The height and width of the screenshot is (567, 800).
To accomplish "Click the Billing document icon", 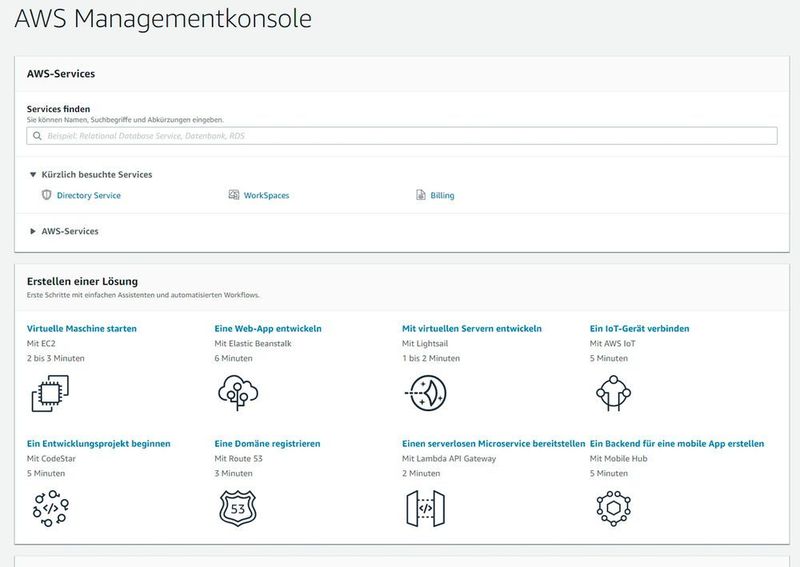I will pyautogui.click(x=421, y=195).
